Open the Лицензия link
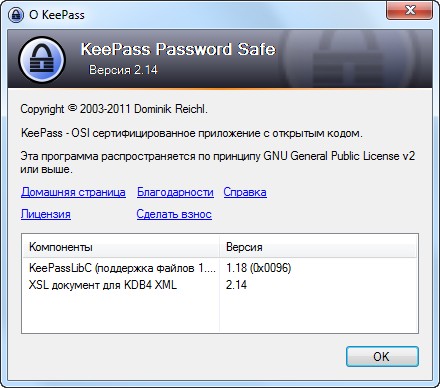Image resolution: width=440 pixels, height=388 pixels. coord(46,214)
